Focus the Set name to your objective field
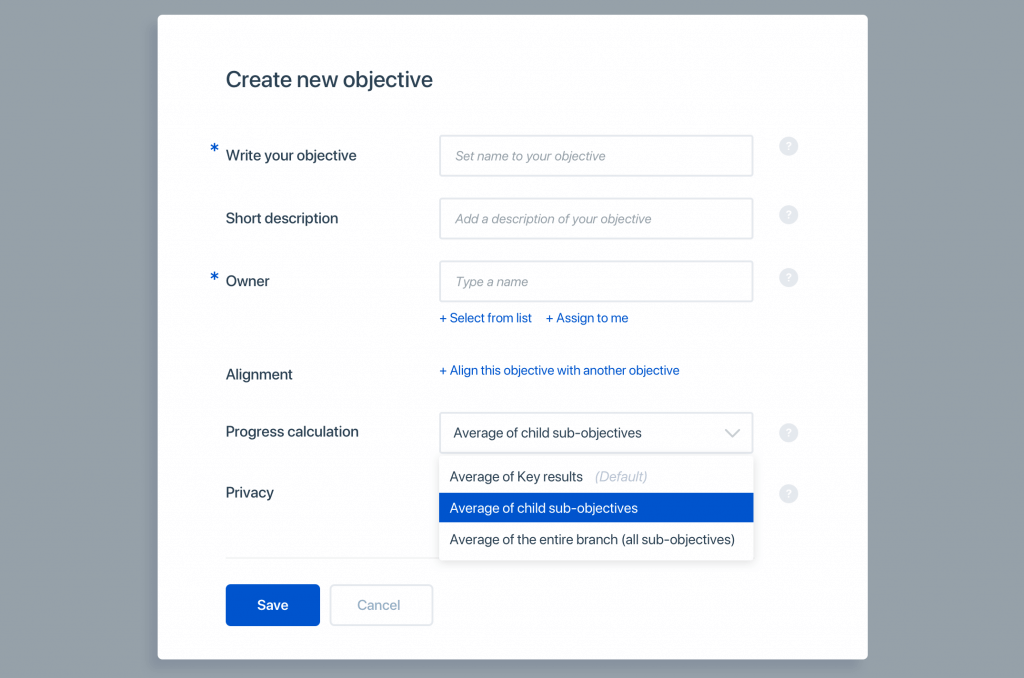Viewport: 1024px width, 678px height. pyautogui.click(x=596, y=155)
